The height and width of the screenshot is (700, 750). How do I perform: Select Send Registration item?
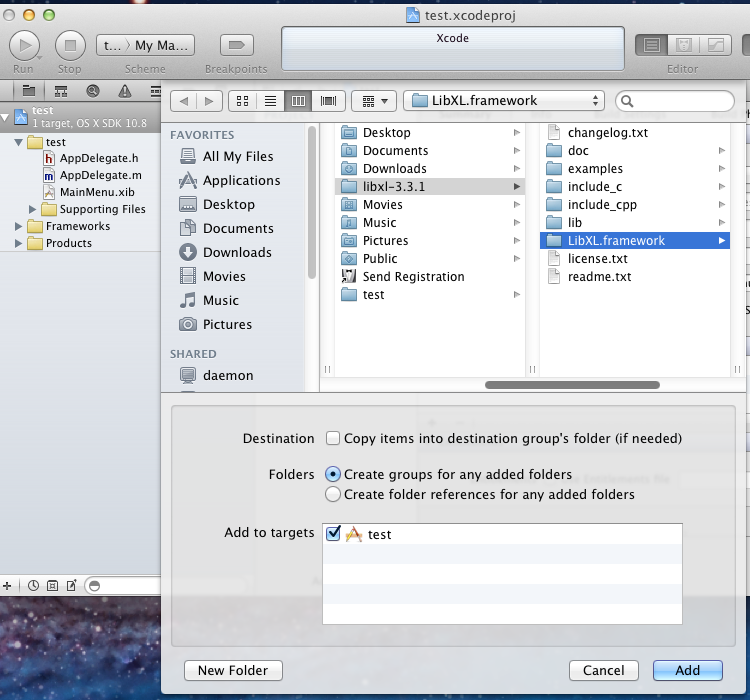430,277
